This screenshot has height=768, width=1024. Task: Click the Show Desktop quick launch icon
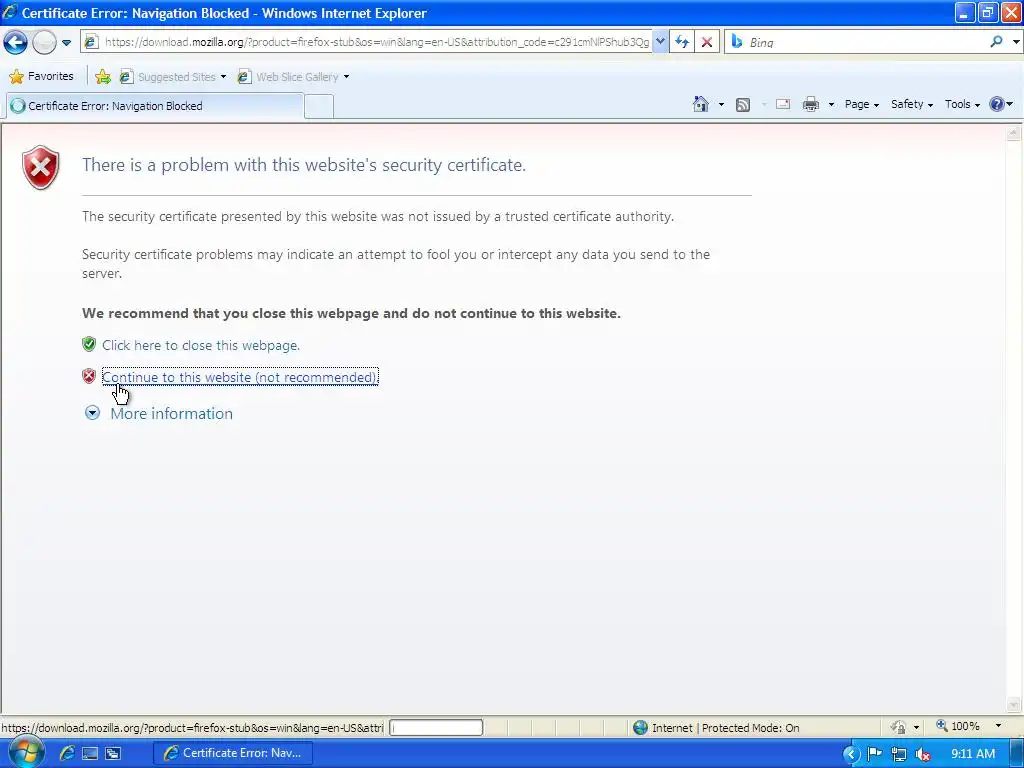coord(89,754)
